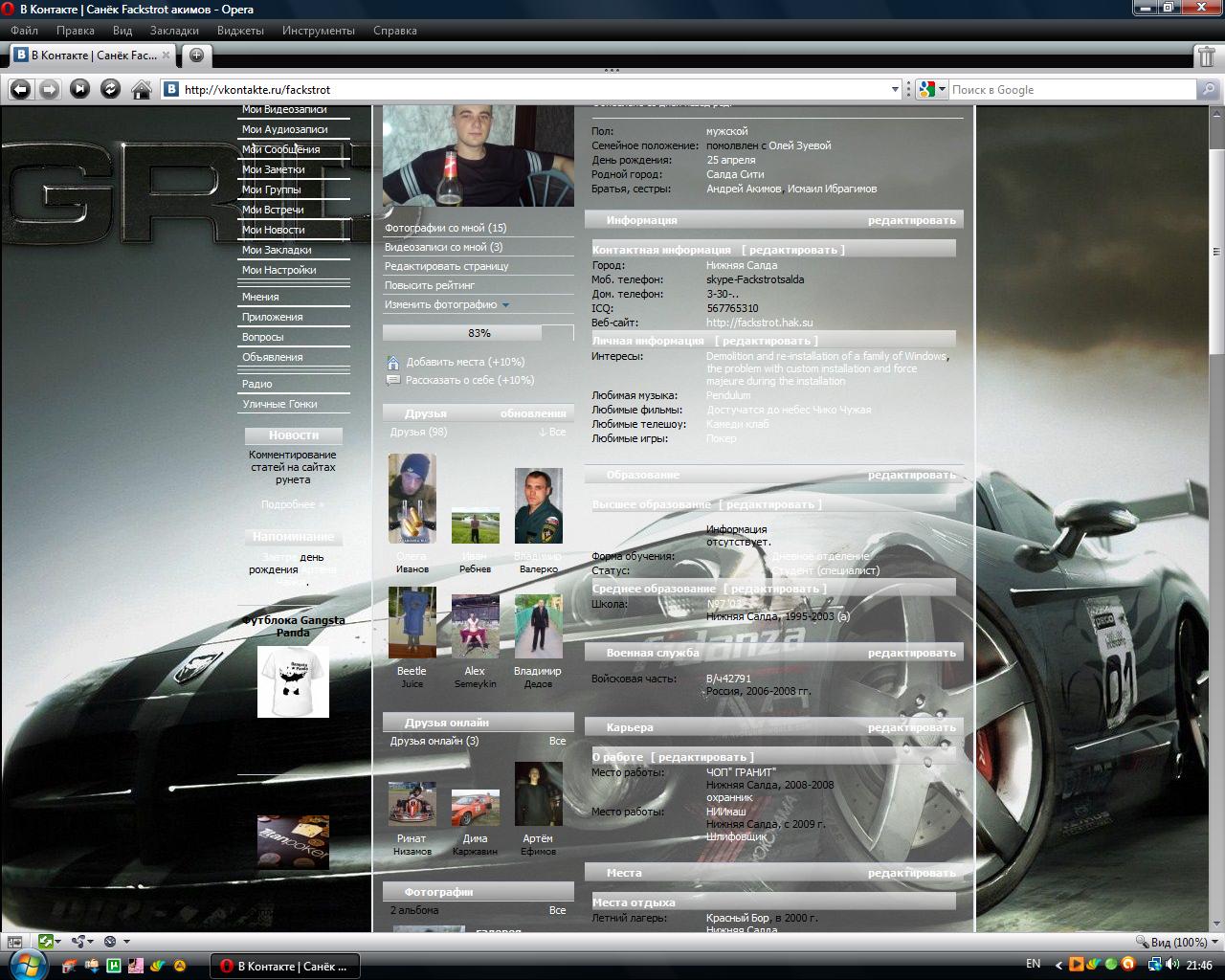1225x980 pixels.
Task: Open the 'Инструменты' menu
Action: coord(318,30)
